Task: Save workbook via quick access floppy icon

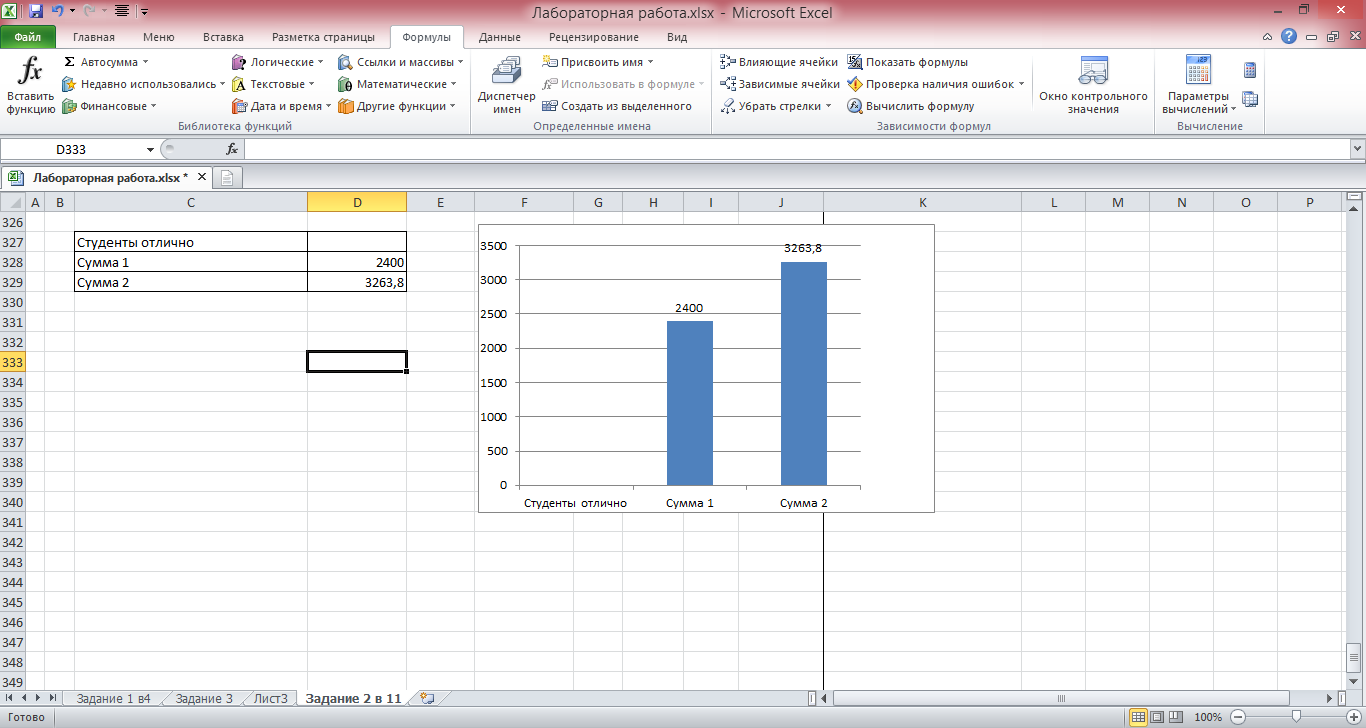Action: point(36,12)
